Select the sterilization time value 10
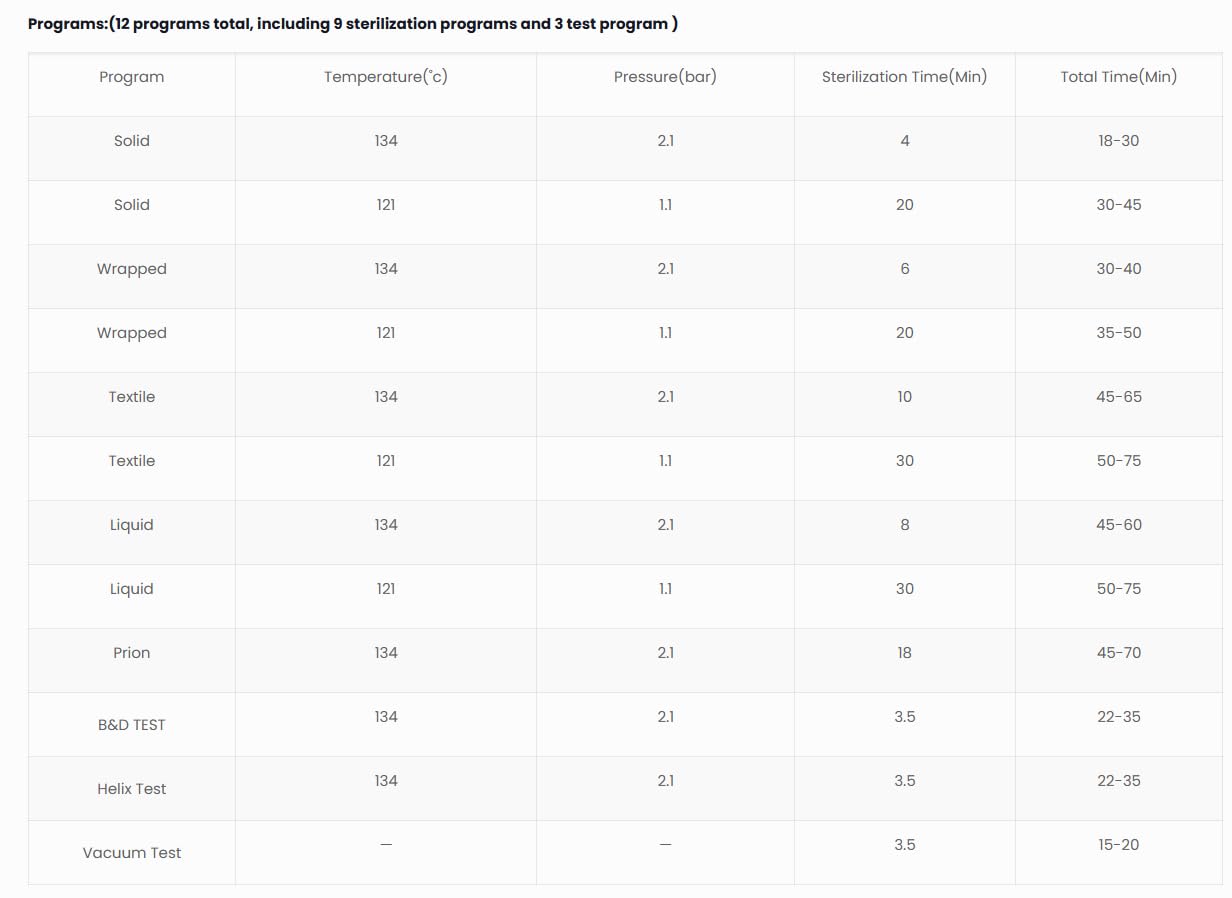The height and width of the screenshot is (898, 1232). 904,397
